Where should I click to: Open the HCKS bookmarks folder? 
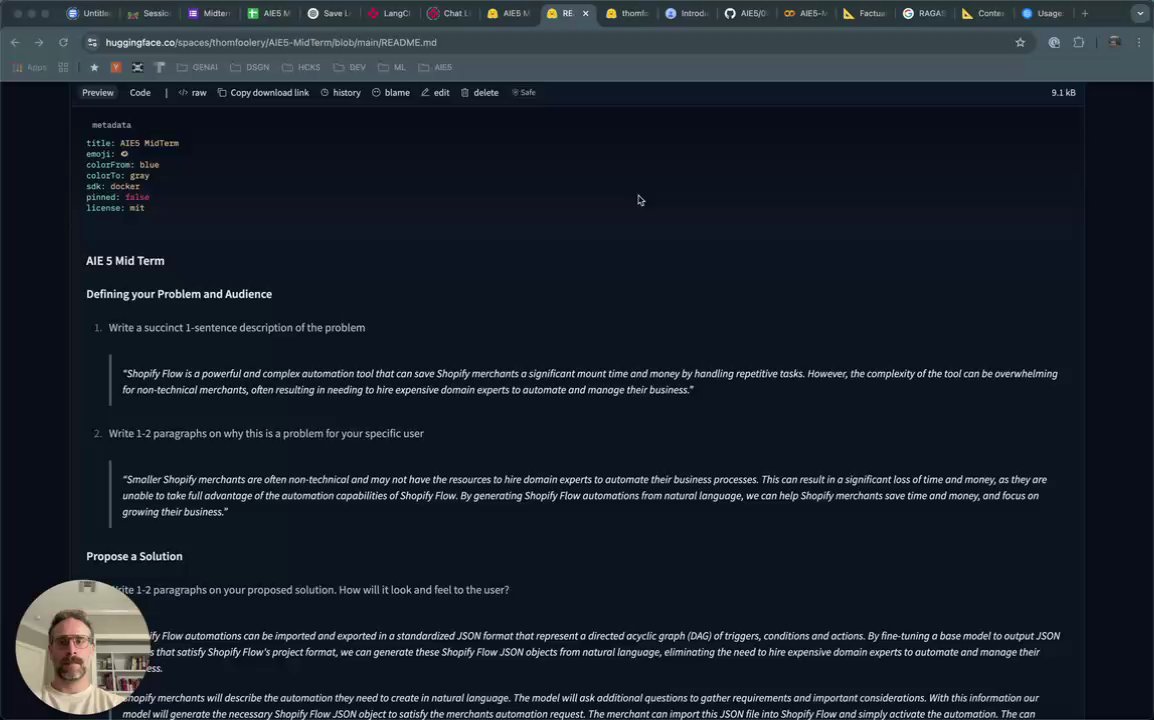[301, 67]
